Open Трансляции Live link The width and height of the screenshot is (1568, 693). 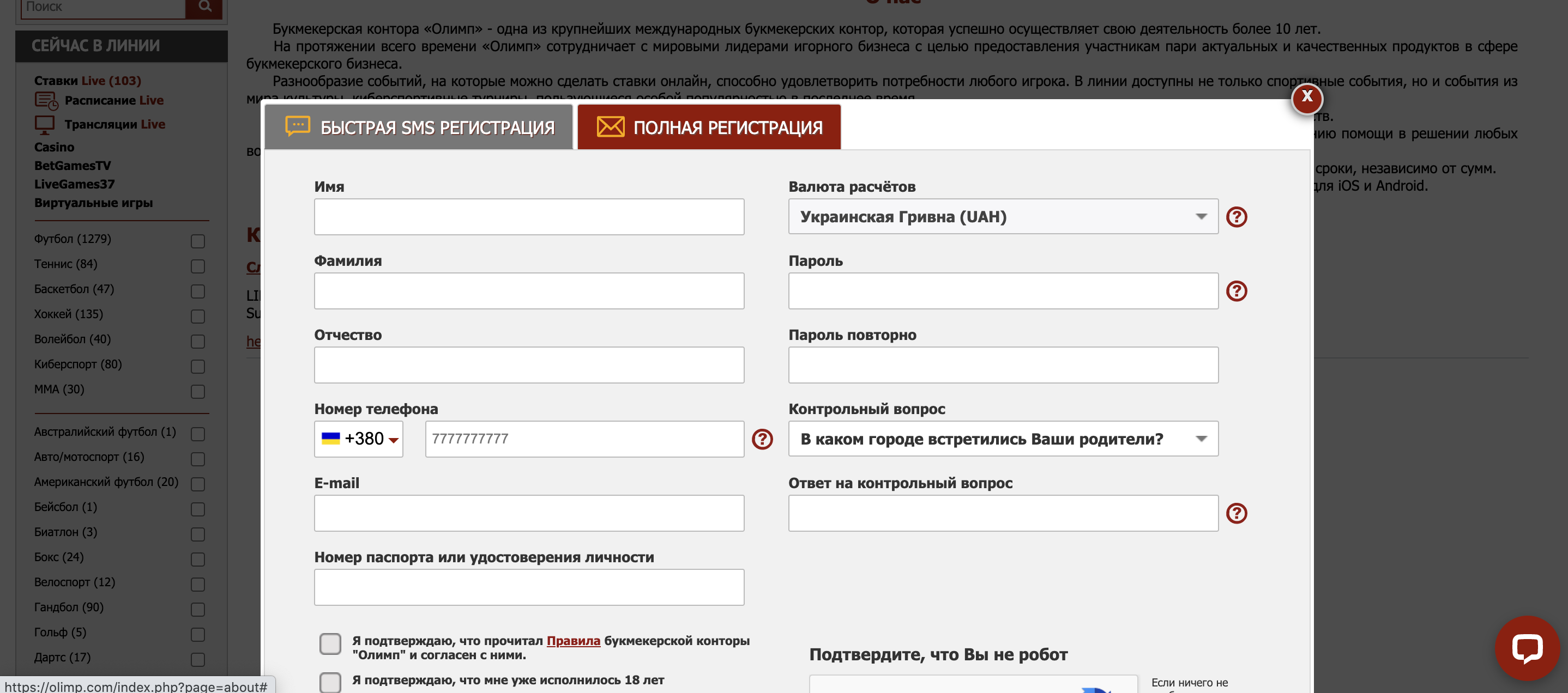tap(115, 124)
